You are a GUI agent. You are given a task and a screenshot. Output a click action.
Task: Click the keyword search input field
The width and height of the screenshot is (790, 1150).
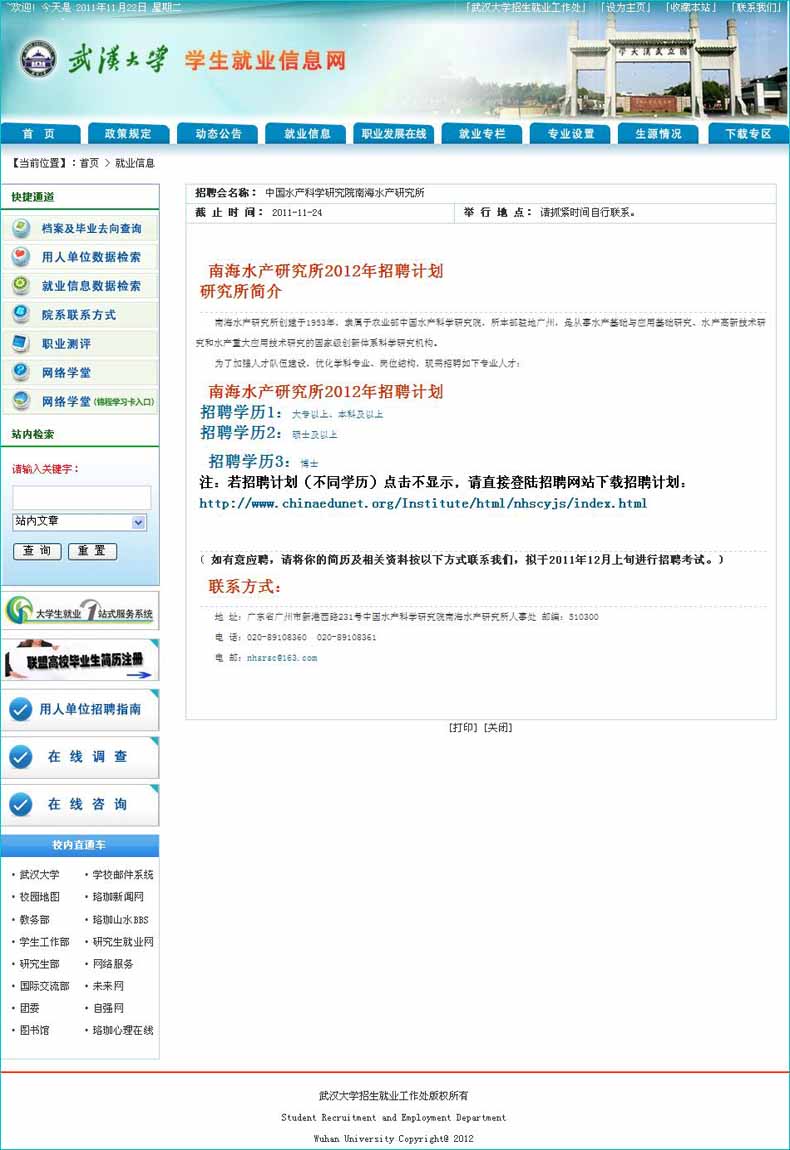[81, 497]
